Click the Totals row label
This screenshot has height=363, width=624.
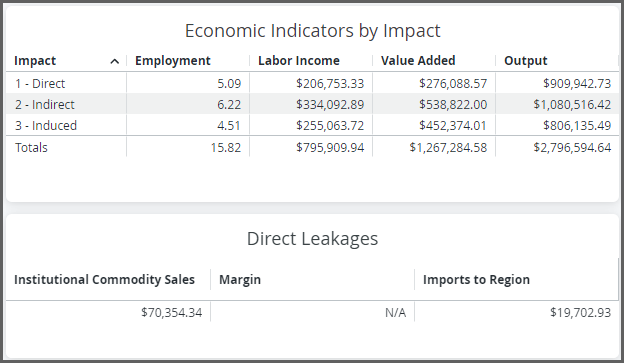[x=31, y=148]
